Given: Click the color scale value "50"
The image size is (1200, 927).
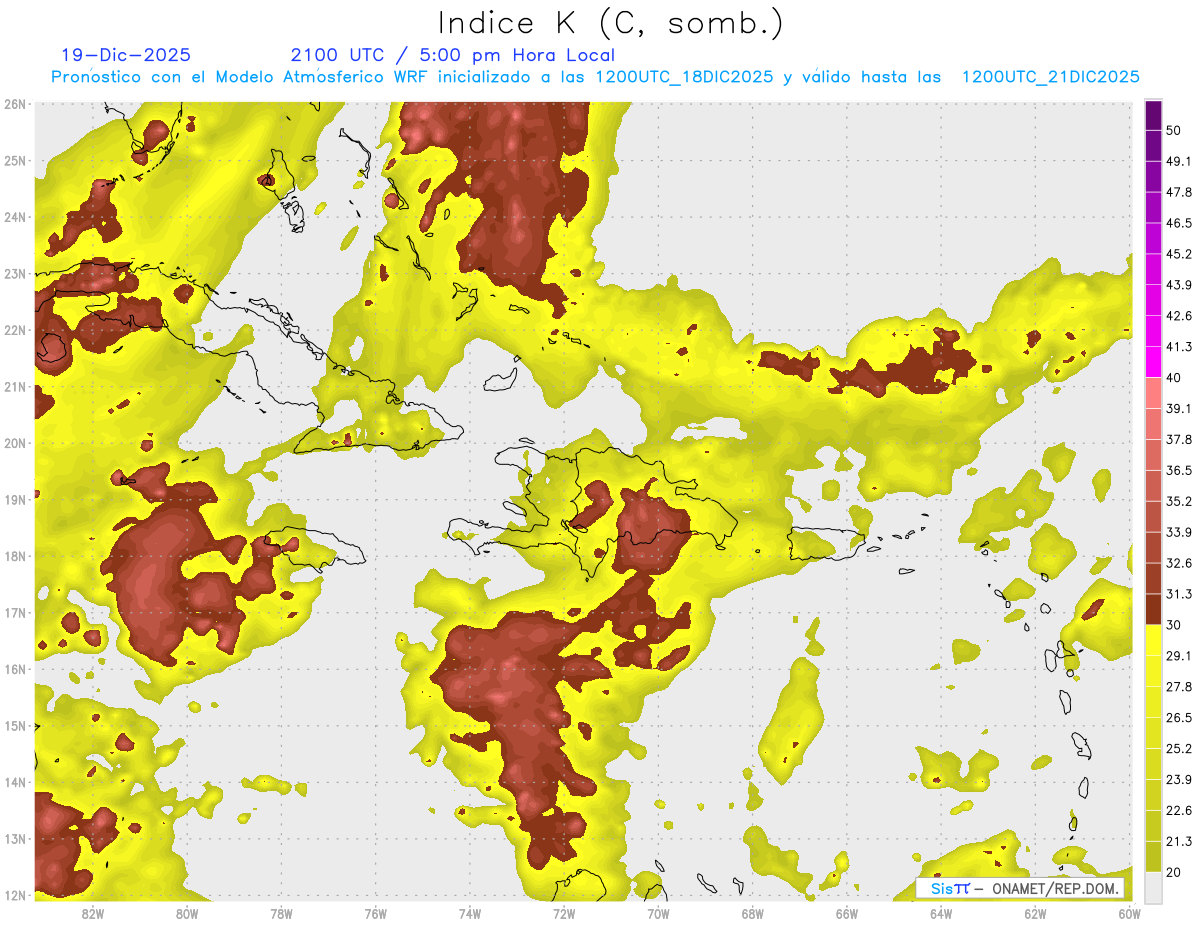Looking at the screenshot, I should [1174, 130].
